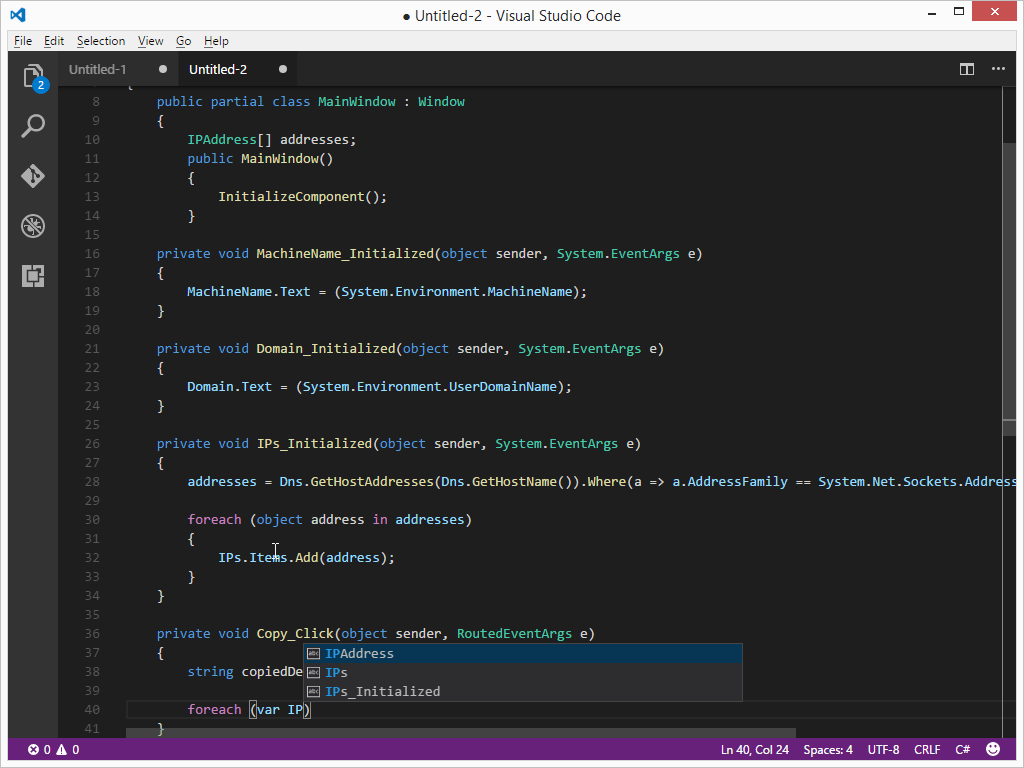The height and width of the screenshot is (768, 1024).
Task: Open the File menu
Action: [23, 40]
